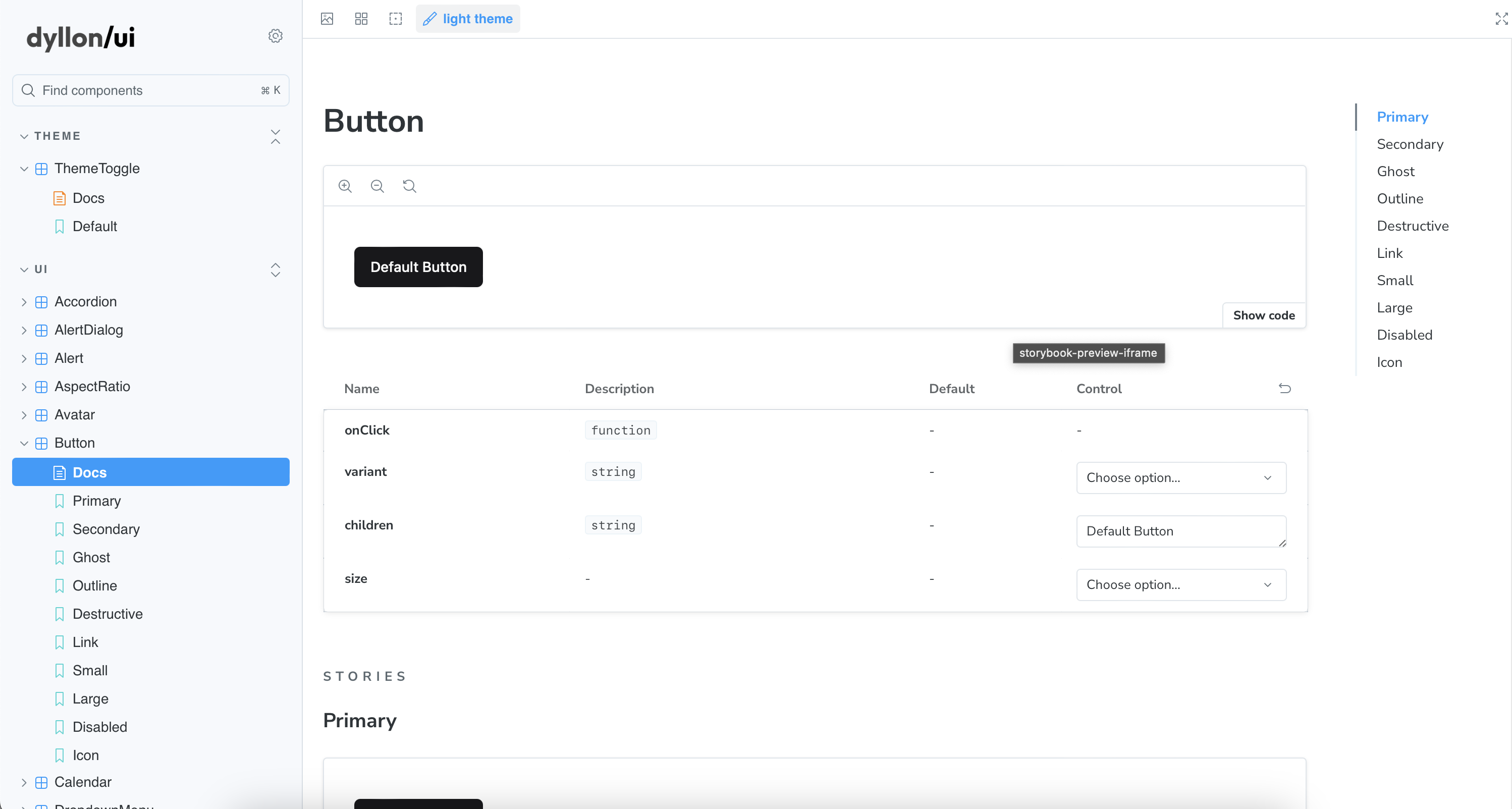Toggle the outline dashed-square toolbar icon
Image resolution: width=1512 pixels, height=809 pixels.
coord(396,19)
